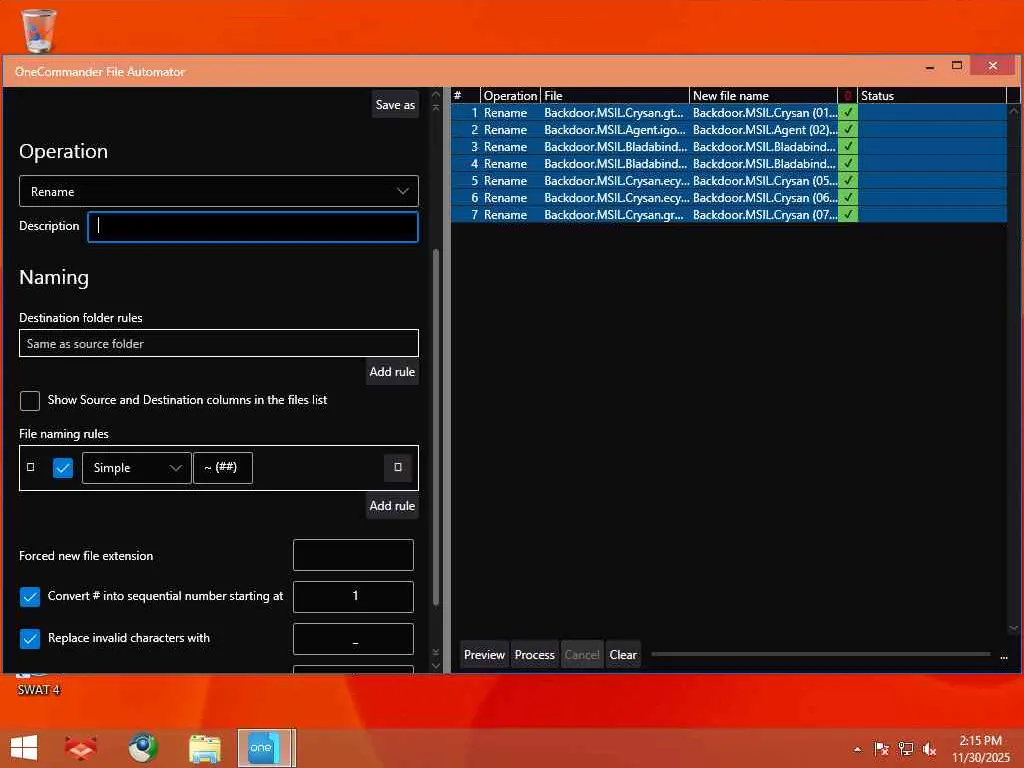The height and width of the screenshot is (768, 1024).
Task: Click the Process button
Action: pyautogui.click(x=534, y=654)
